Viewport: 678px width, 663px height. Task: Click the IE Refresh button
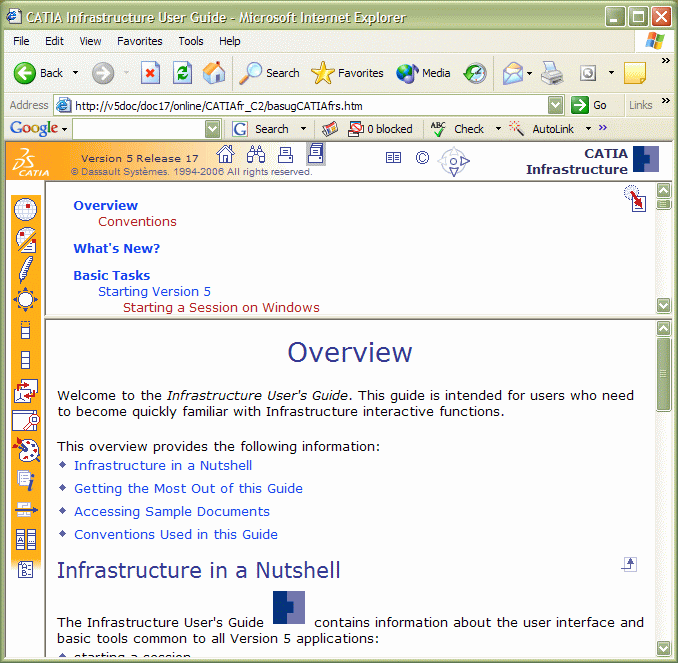click(x=182, y=73)
